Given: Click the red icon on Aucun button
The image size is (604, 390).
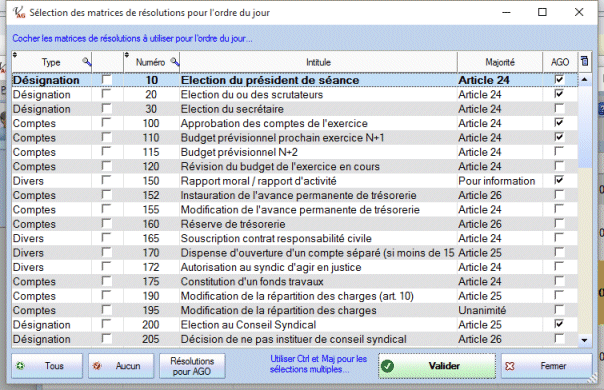Looking at the screenshot, I should (97, 366).
